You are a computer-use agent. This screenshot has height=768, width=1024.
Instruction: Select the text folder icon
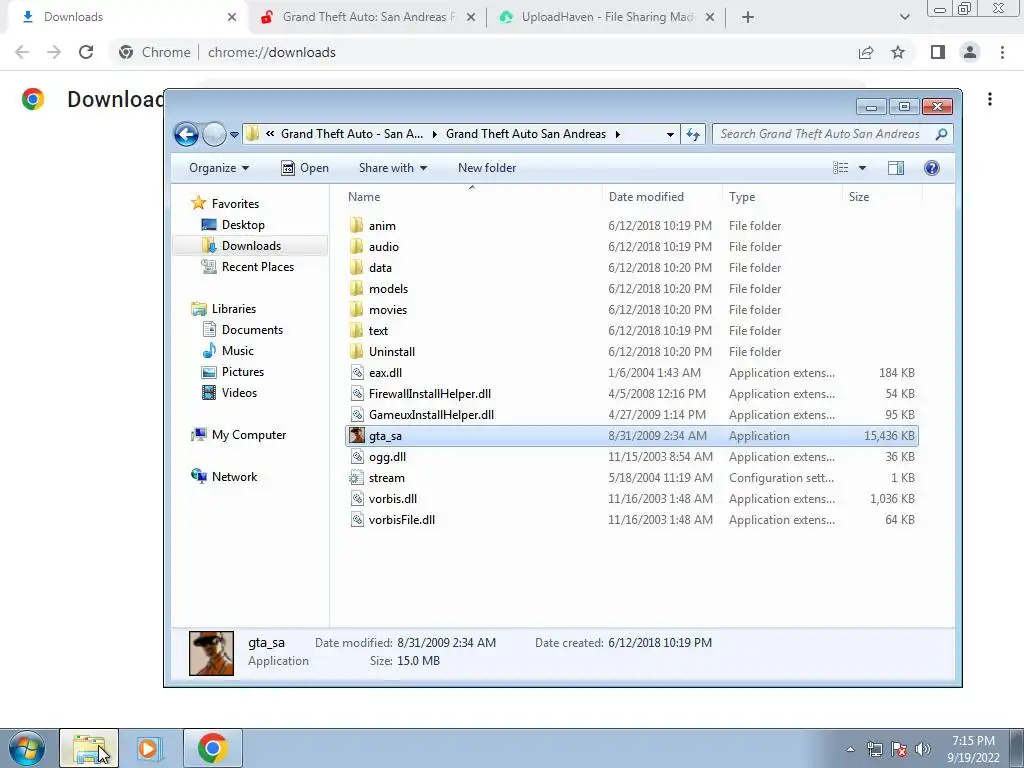(x=357, y=330)
